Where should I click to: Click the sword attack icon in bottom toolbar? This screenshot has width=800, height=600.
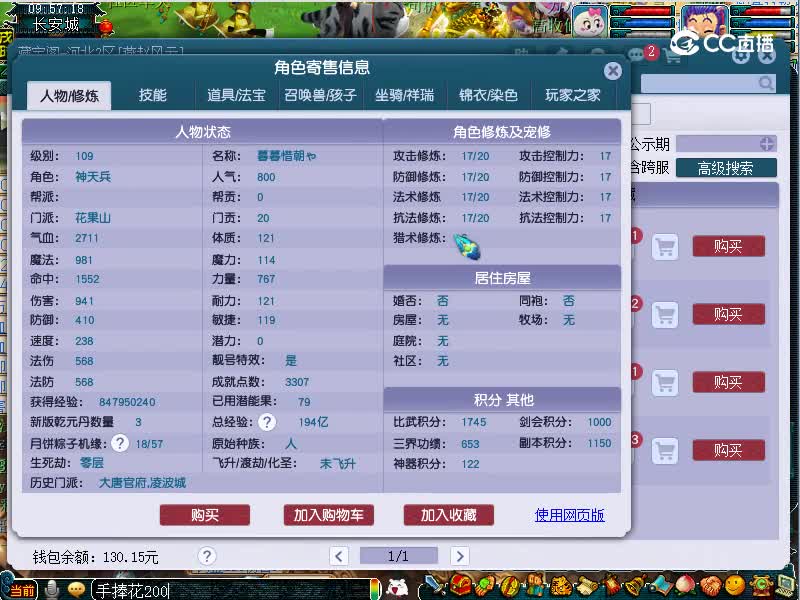[x=435, y=585]
